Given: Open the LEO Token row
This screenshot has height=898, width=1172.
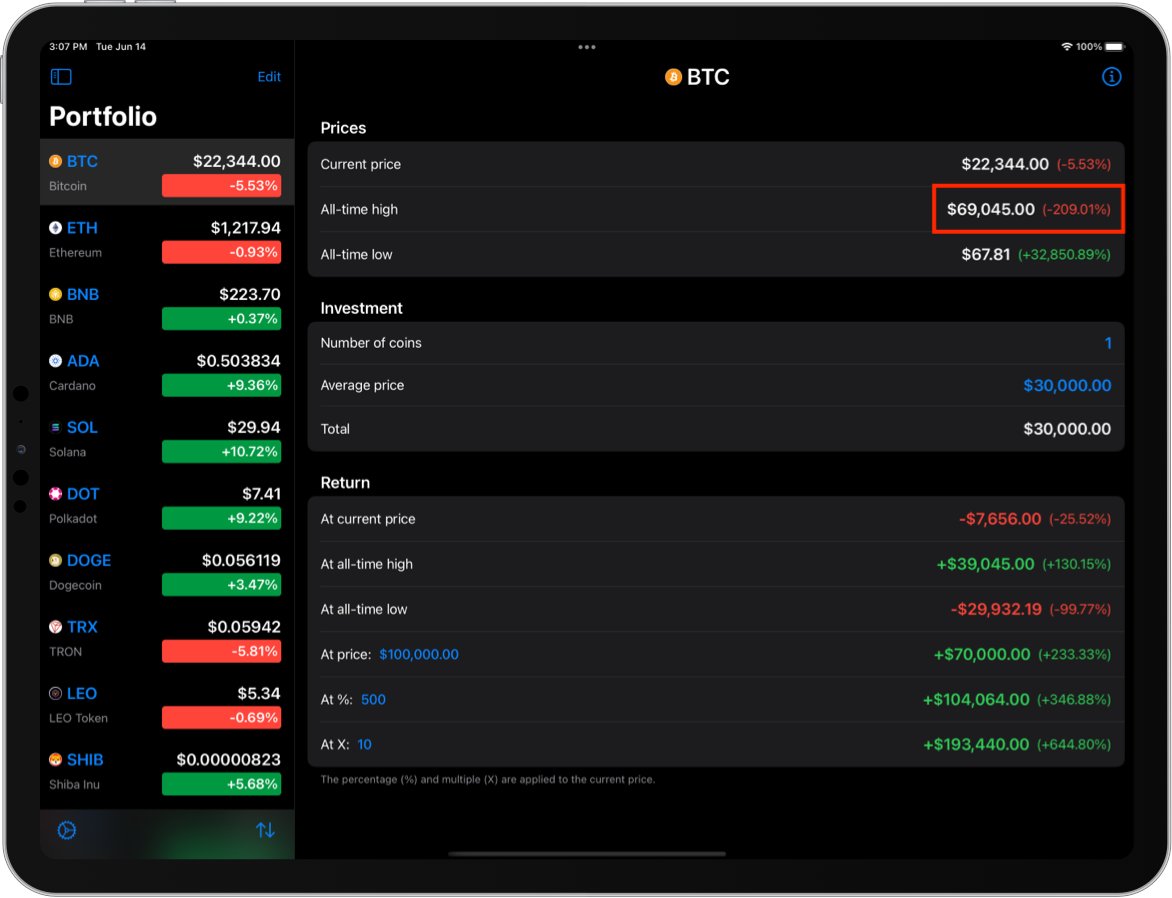Looking at the screenshot, I should point(167,705).
